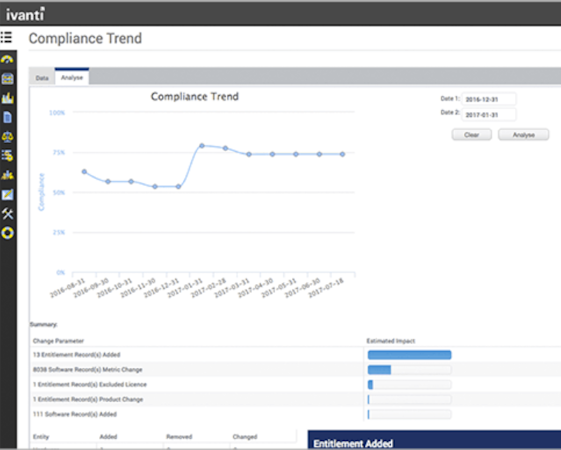Open the pencil edit icon

point(8,194)
